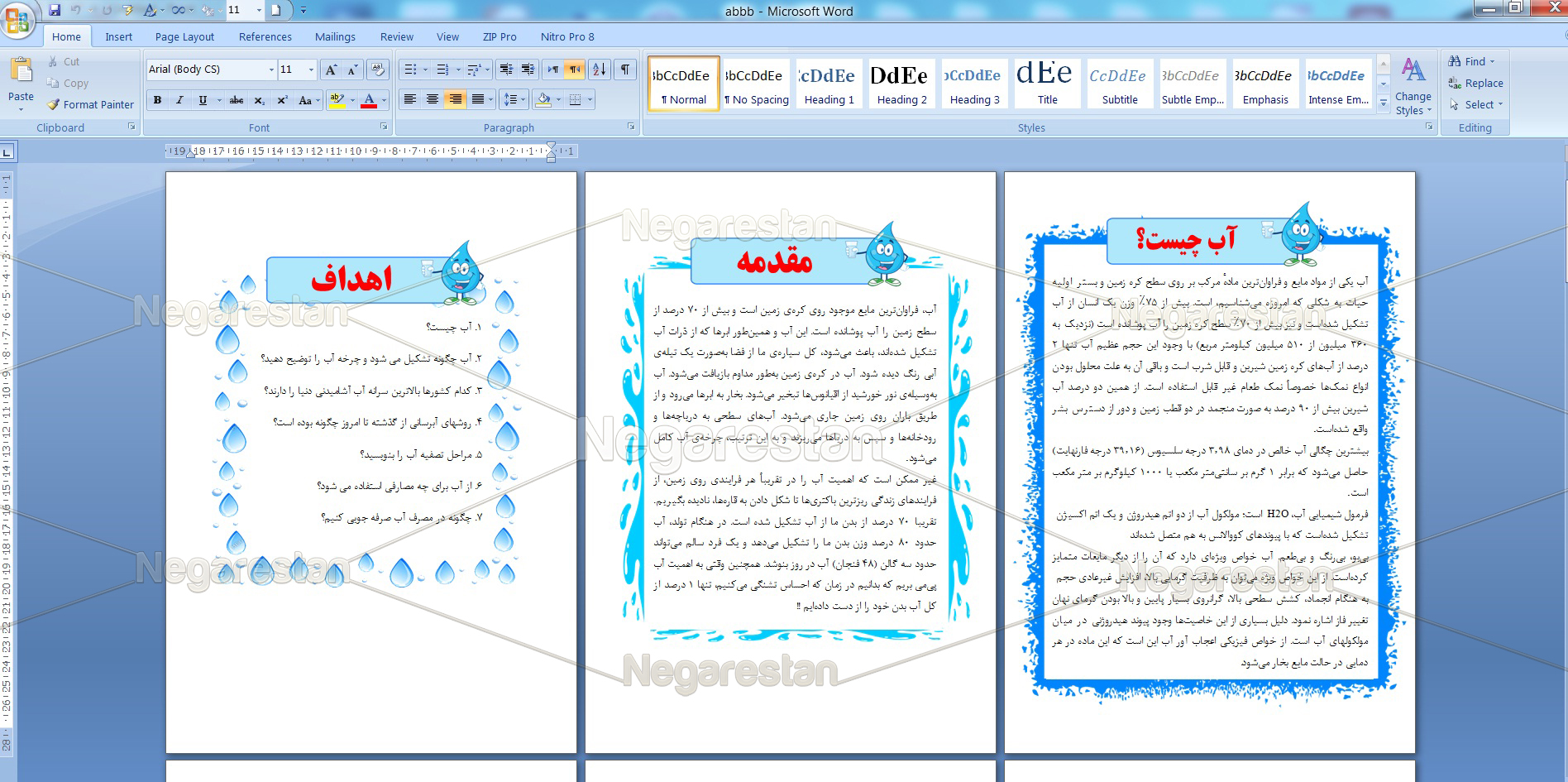Expand the line spacing dropdown
1568x782 pixels.
point(523,100)
